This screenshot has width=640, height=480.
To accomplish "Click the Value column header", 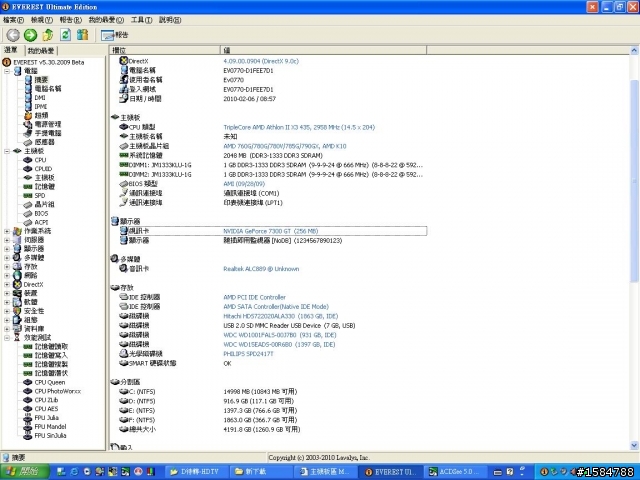I will click(323, 50).
